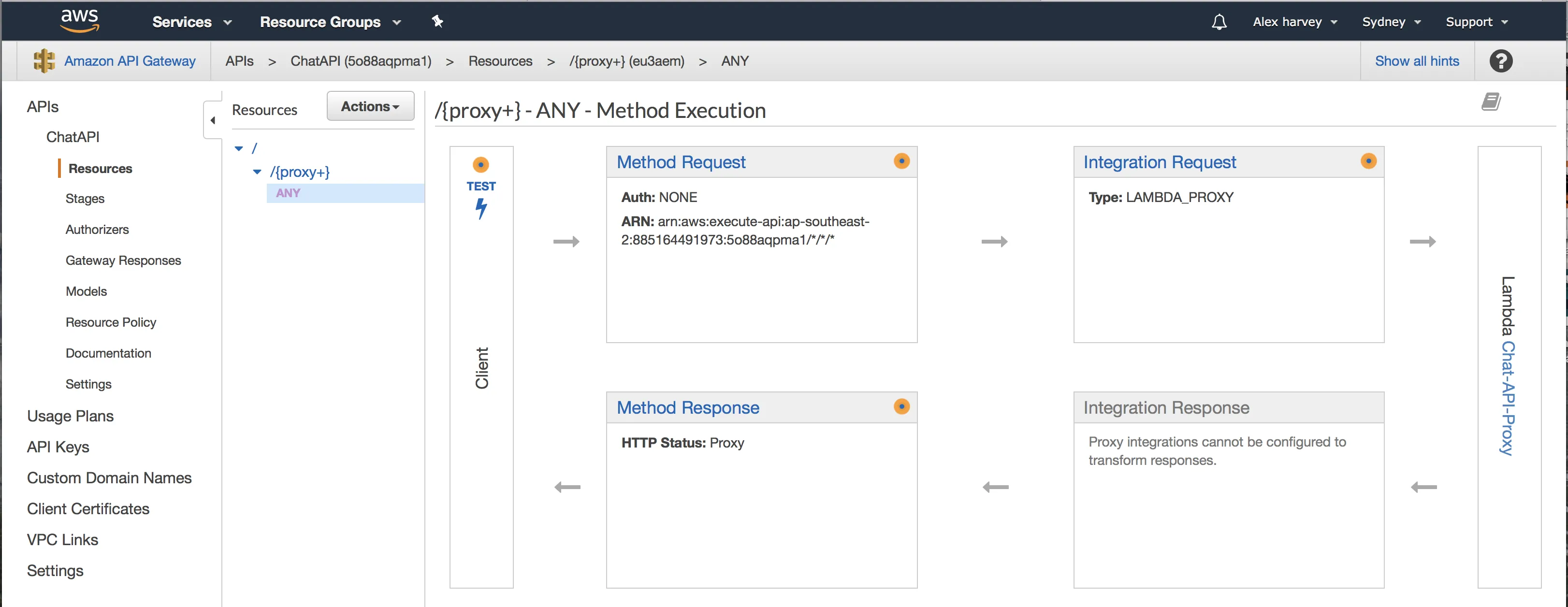1568x607 pixels.
Task: Click the TEST lightning bolt icon
Action: click(481, 209)
